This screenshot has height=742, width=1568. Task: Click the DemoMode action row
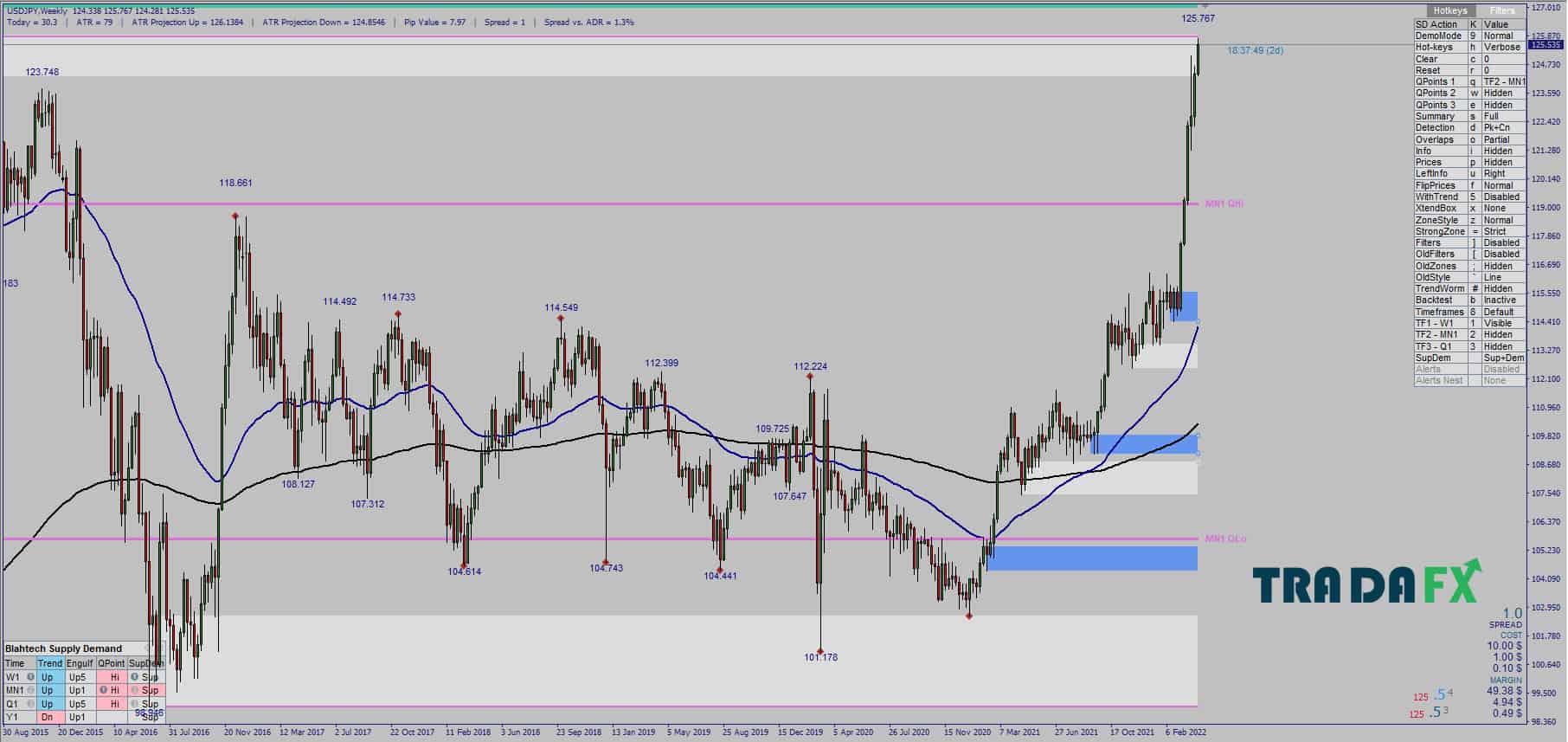(1469, 35)
